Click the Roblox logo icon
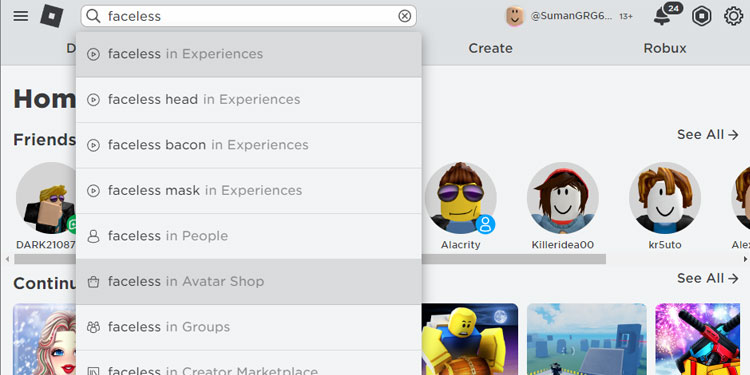 pos(52,16)
